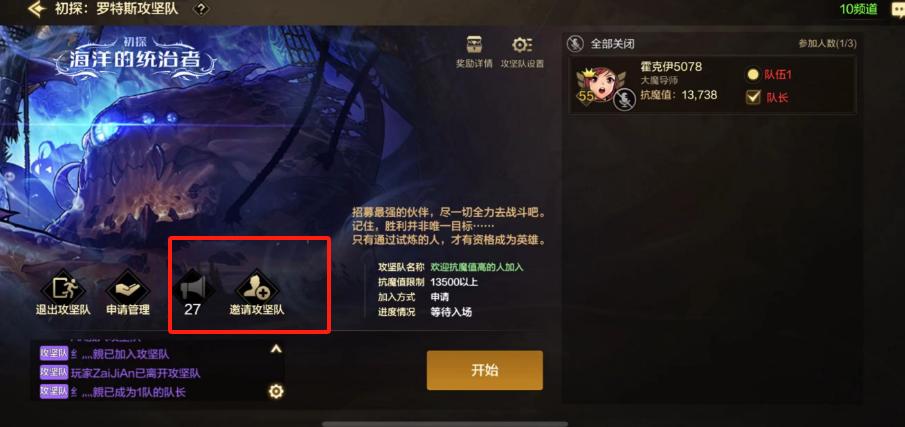The width and height of the screenshot is (905, 427).
Task: Click the 退出攻坚队 exit icon
Action: (63, 287)
